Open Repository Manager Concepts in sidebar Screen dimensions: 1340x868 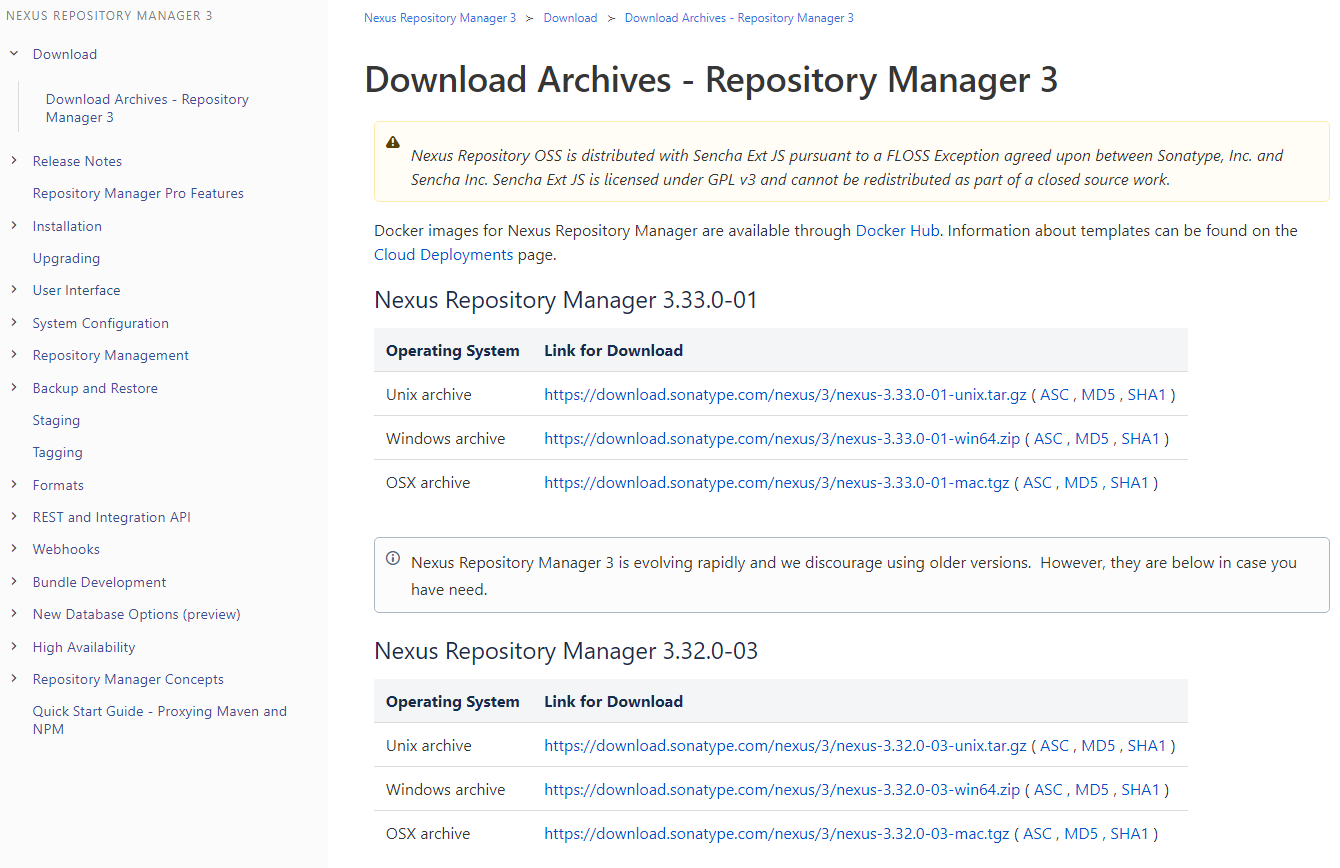128,679
